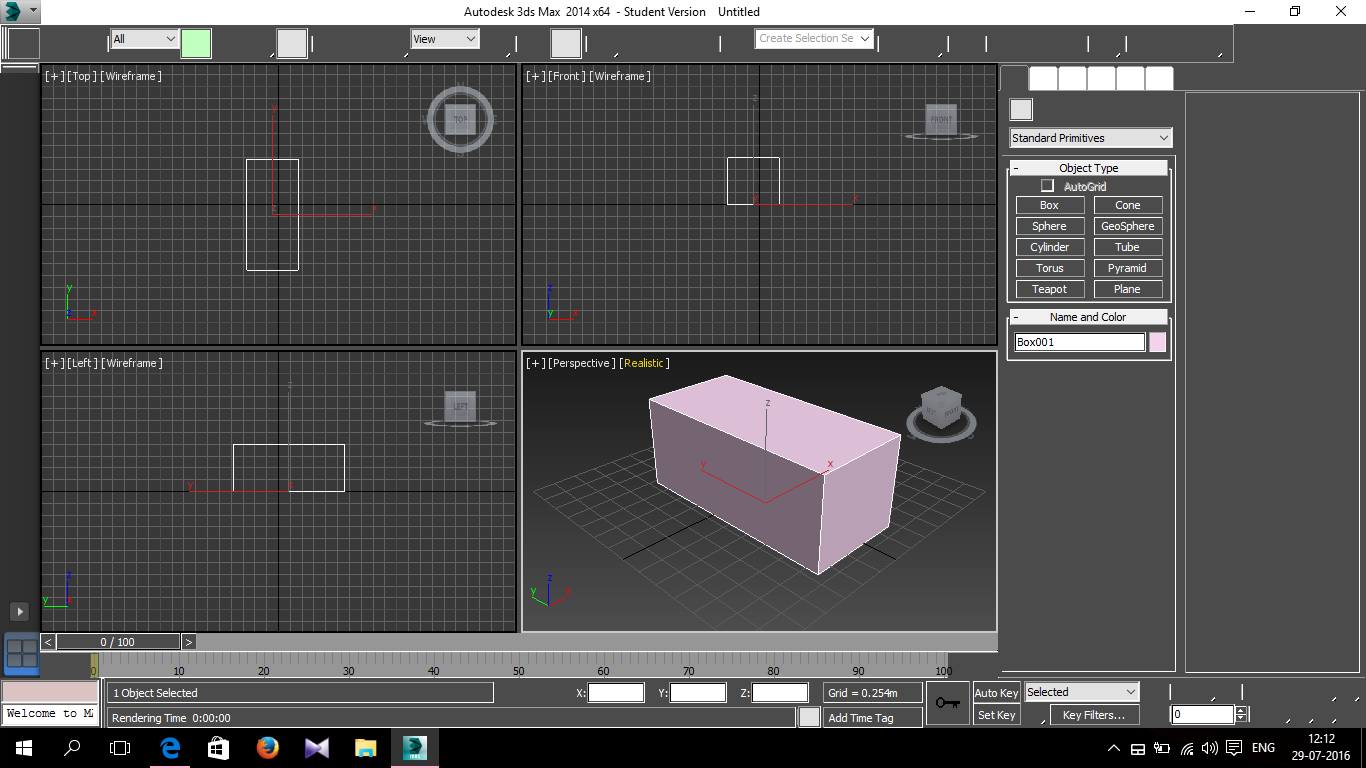Open File Explorer from the taskbar
Image resolution: width=1366 pixels, height=768 pixels.
click(x=365, y=748)
